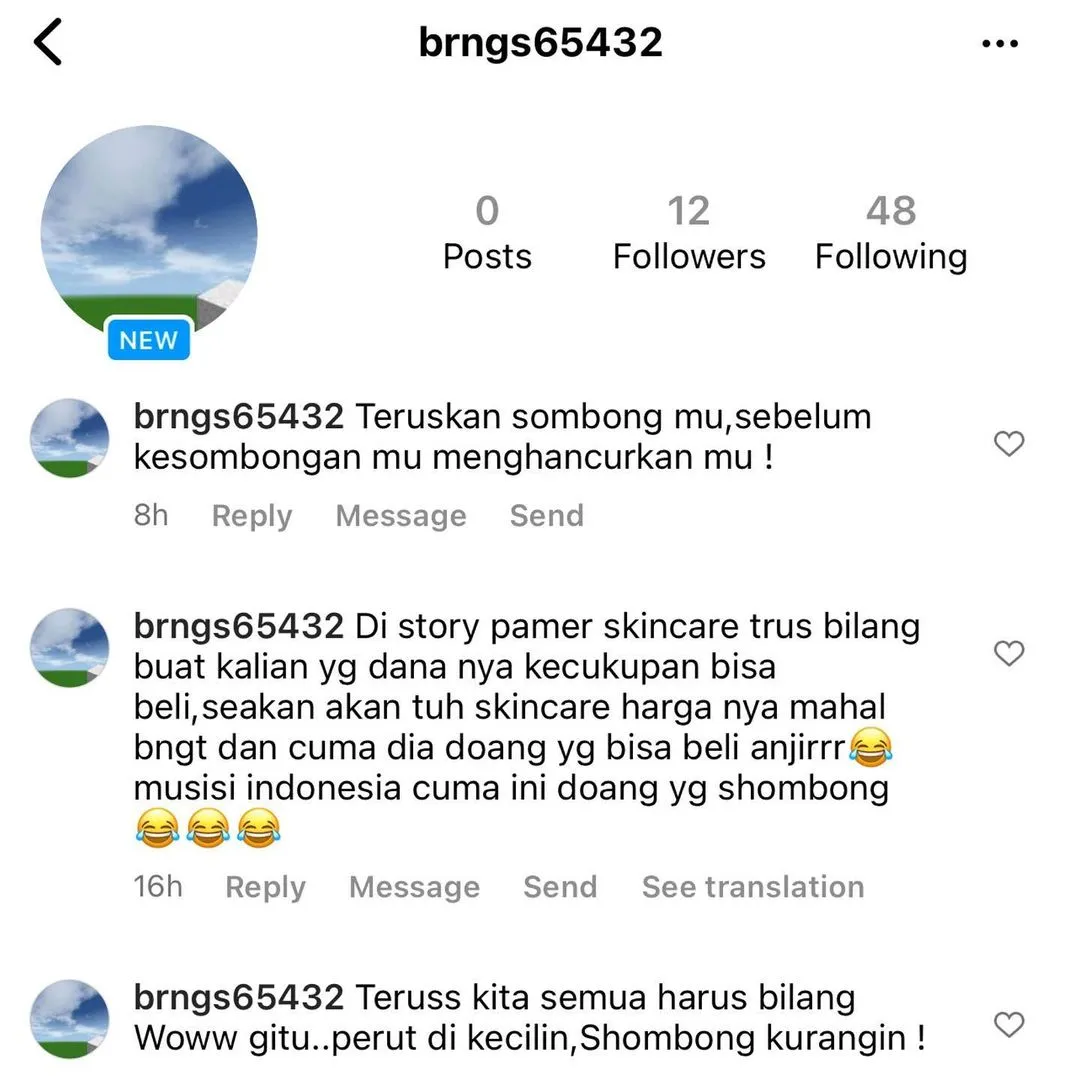View the 48 Following list
The image size is (1080, 1080).
(x=891, y=233)
